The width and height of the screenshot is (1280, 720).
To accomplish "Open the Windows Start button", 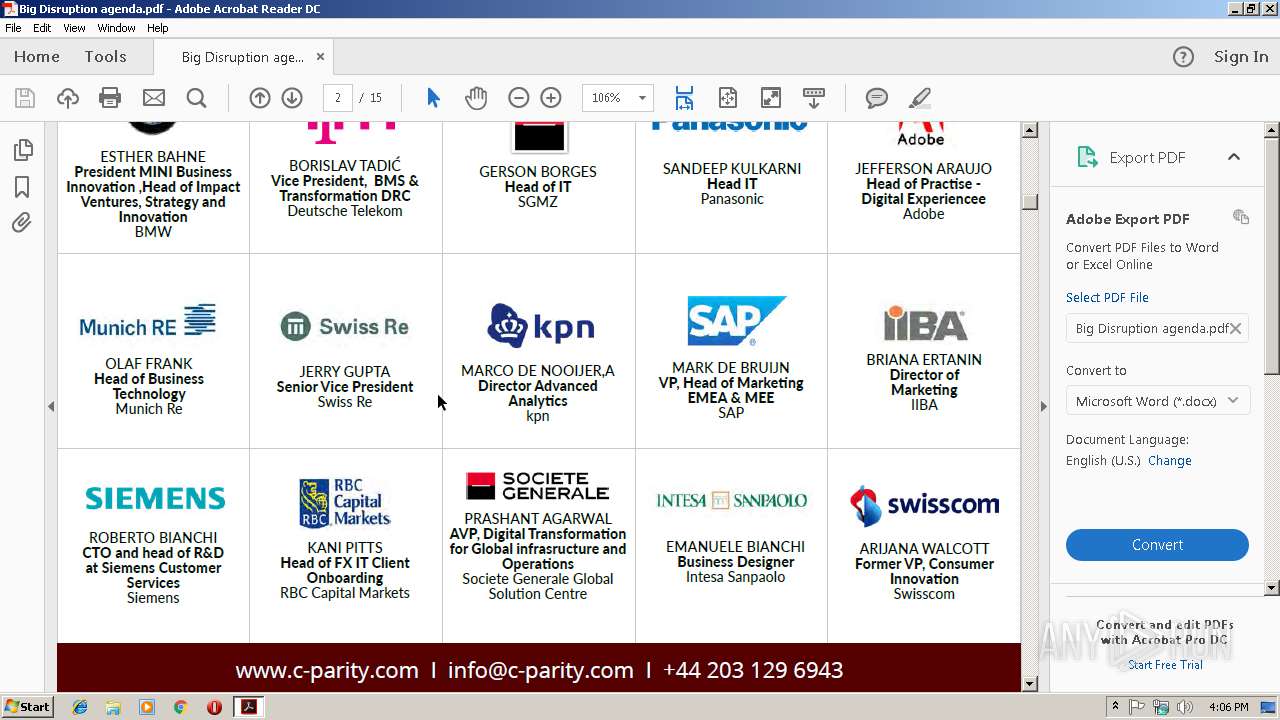I will pos(27,707).
